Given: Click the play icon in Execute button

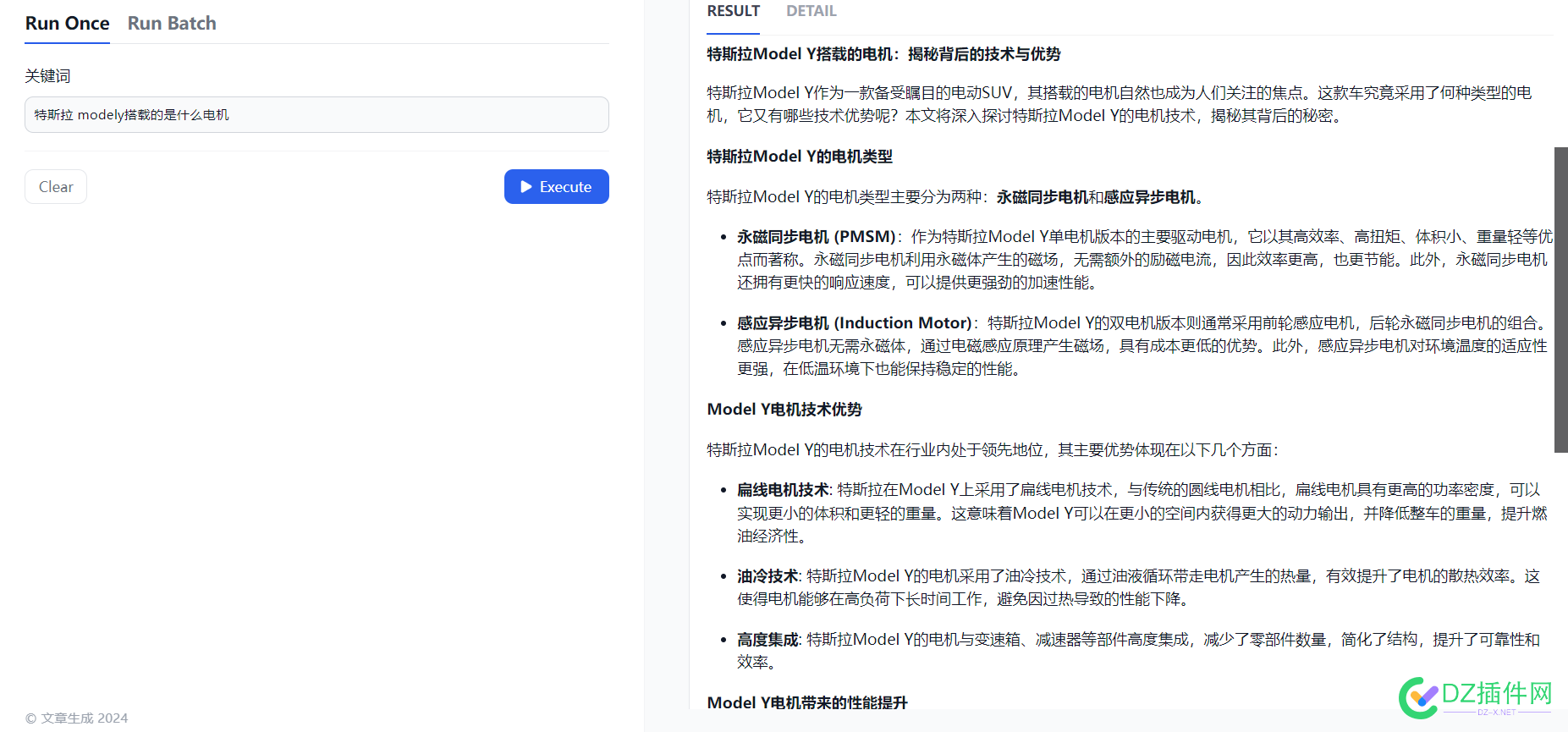Looking at the screenshot, I should [525, 186].
